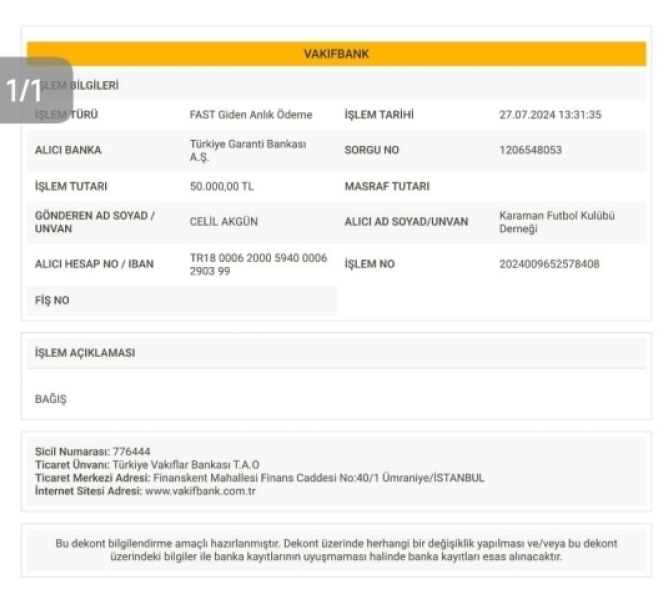Select the amount 50.000,00 TL
This screenshot has height=599, width=671.
point(222,187)
